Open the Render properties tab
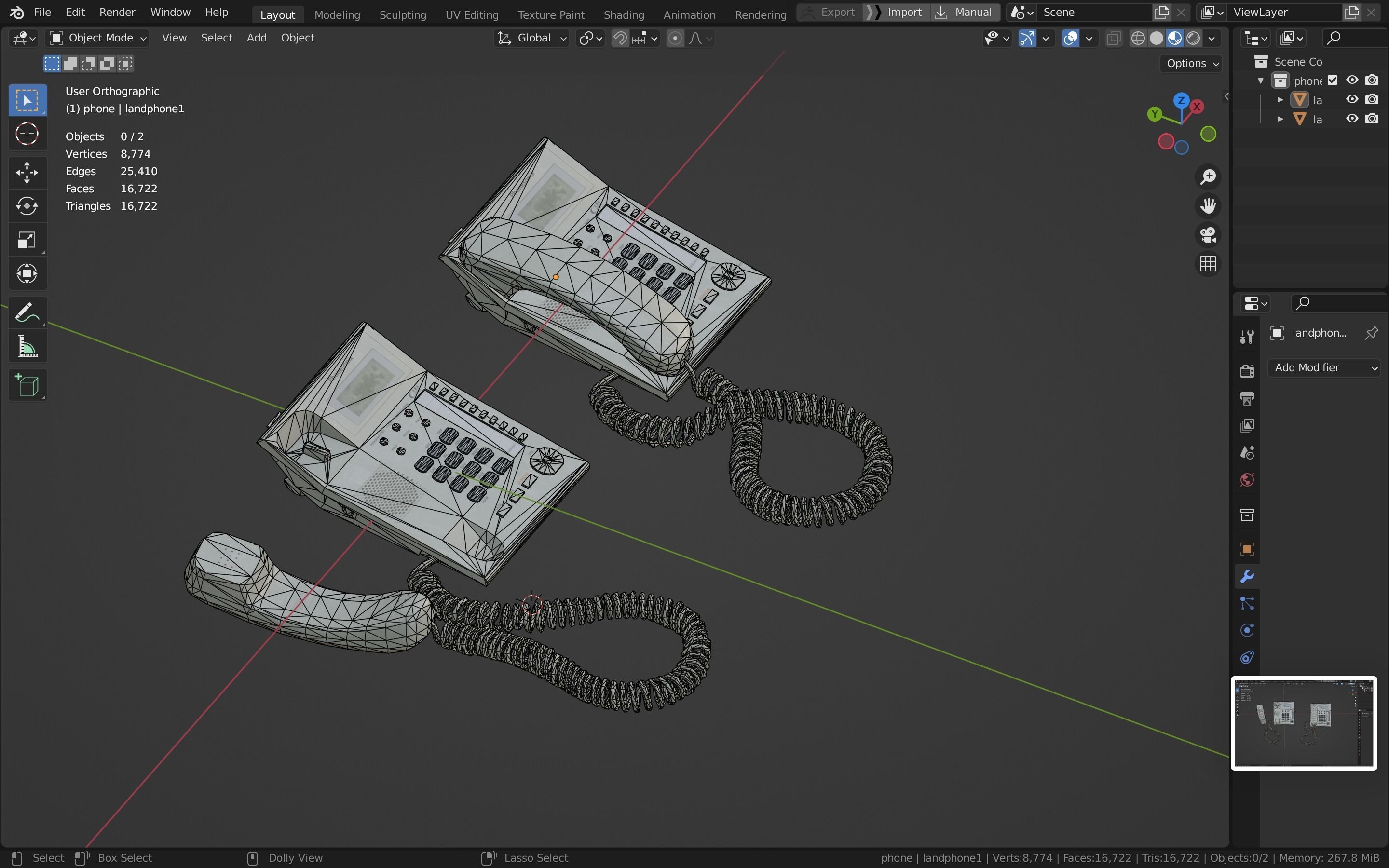Image resolution: width=1389 pixels, height=868 pixels. [x=1247, y=371]
